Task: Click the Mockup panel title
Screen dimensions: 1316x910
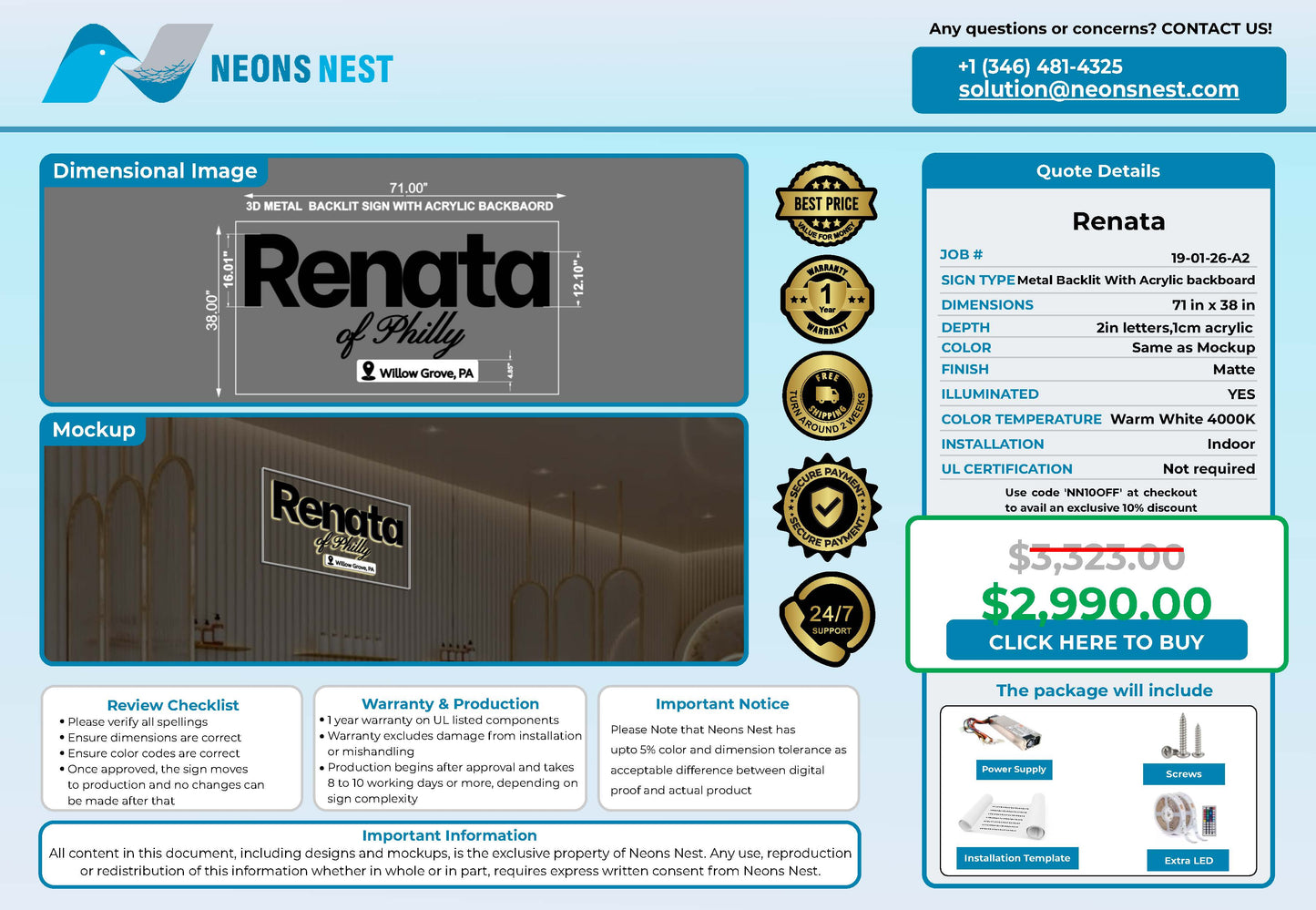Action: pyautogui.click(x=94, y=430)
